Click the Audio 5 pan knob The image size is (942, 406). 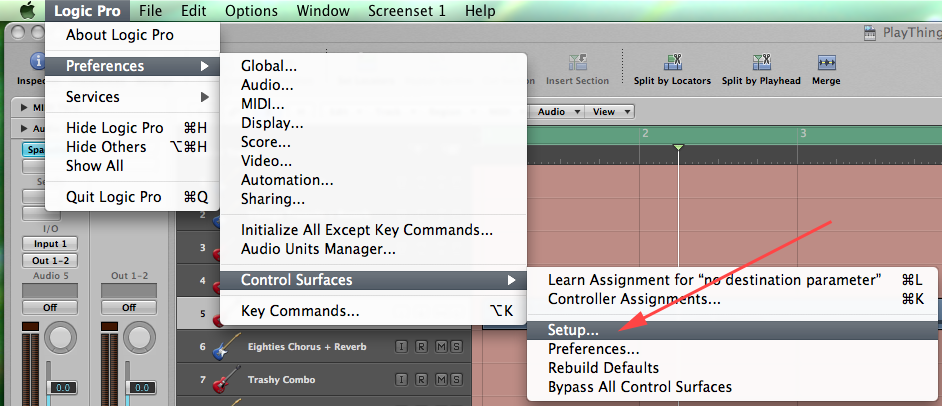[62, 337]
